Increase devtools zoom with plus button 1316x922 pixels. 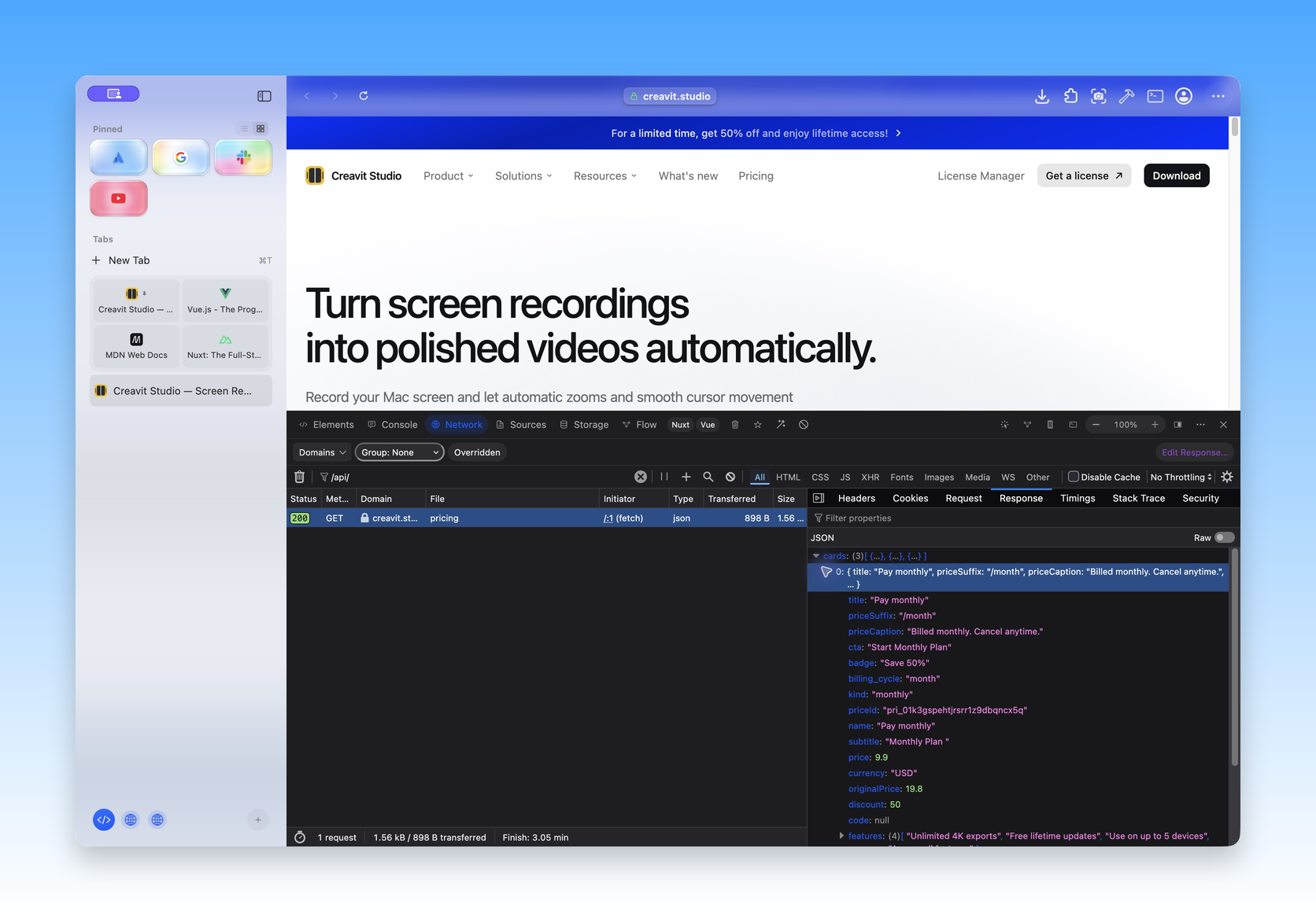tap(1155, 425)
